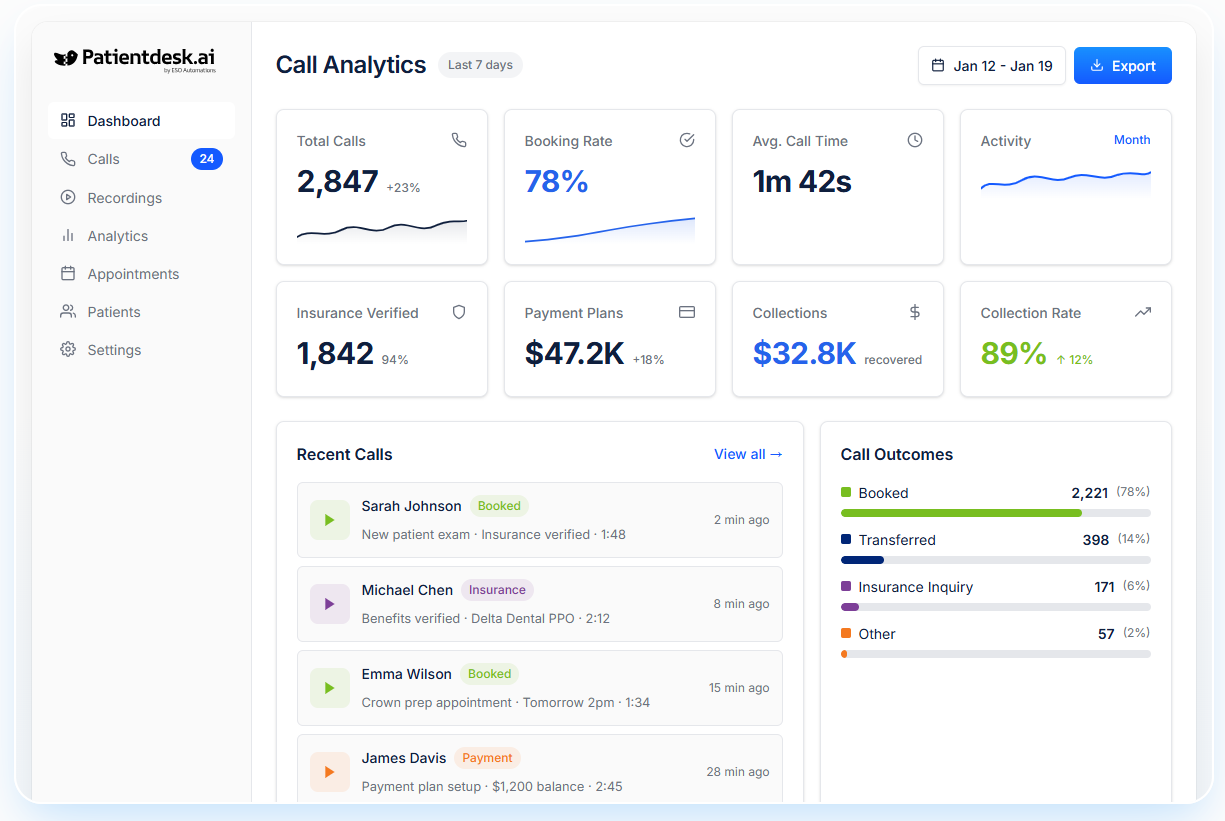Screen dimensions: 1225x821
Task: Play James Davis's call recording
Action: pyautogui.click(x=330, y=771)
